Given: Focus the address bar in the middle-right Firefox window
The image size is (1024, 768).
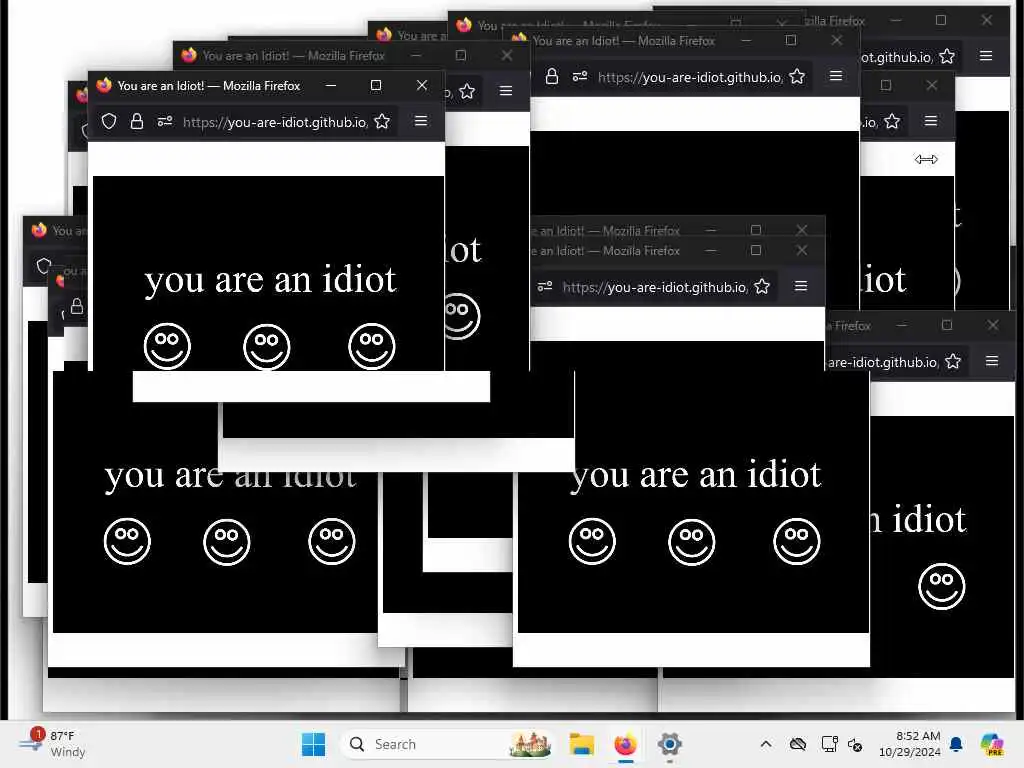Looking at the screenshot, I should 654,287.
